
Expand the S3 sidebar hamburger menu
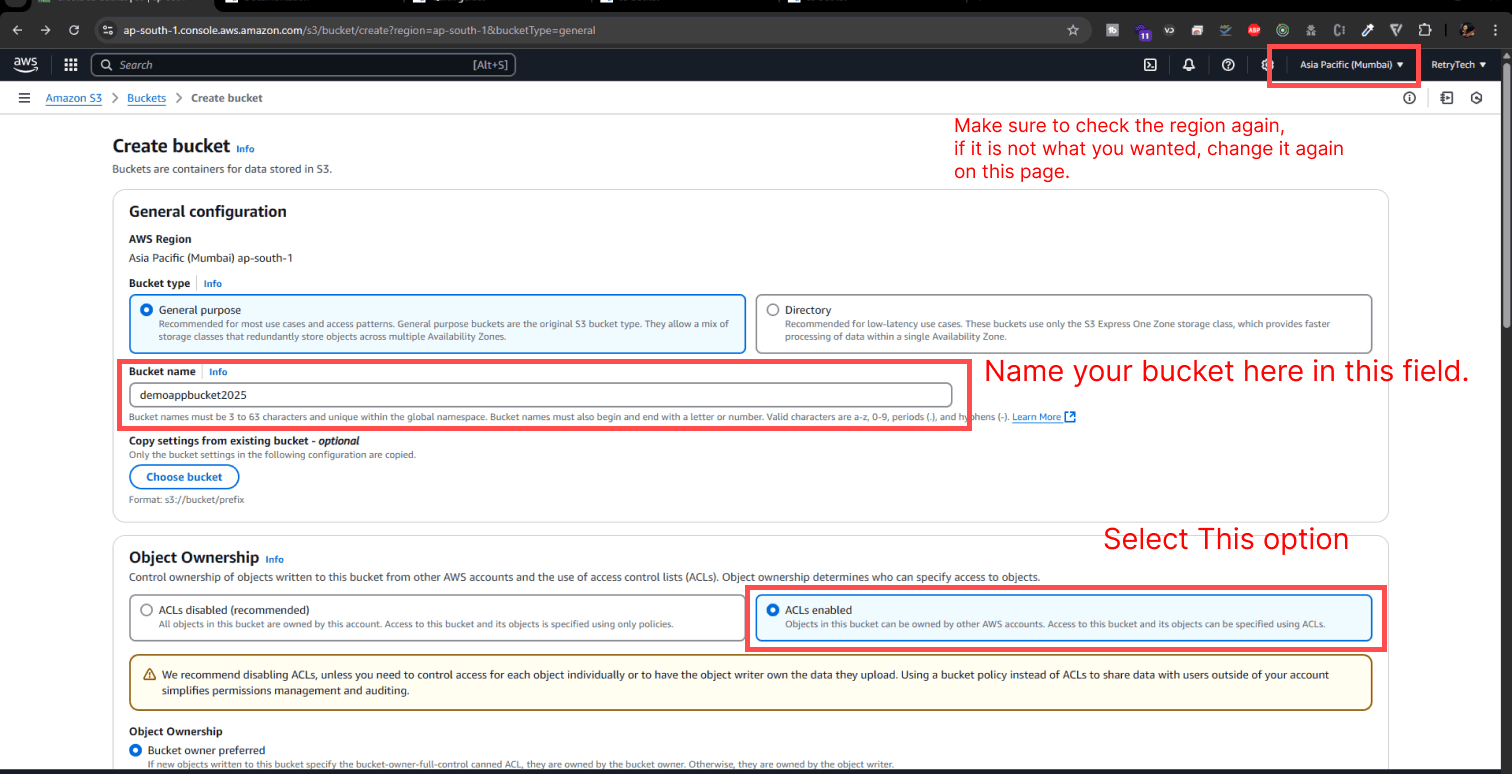tap(24, 97)
